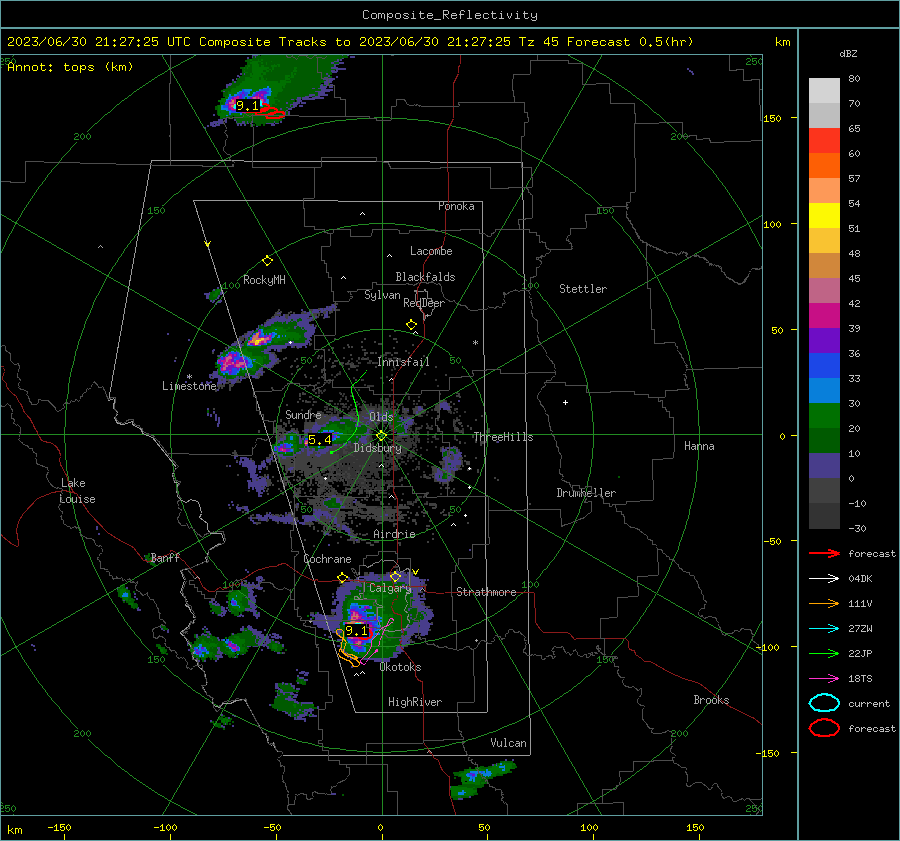Screen dimensions: 900x841
Task: Click the Drumheller label
Action: [x=586, y=493]
